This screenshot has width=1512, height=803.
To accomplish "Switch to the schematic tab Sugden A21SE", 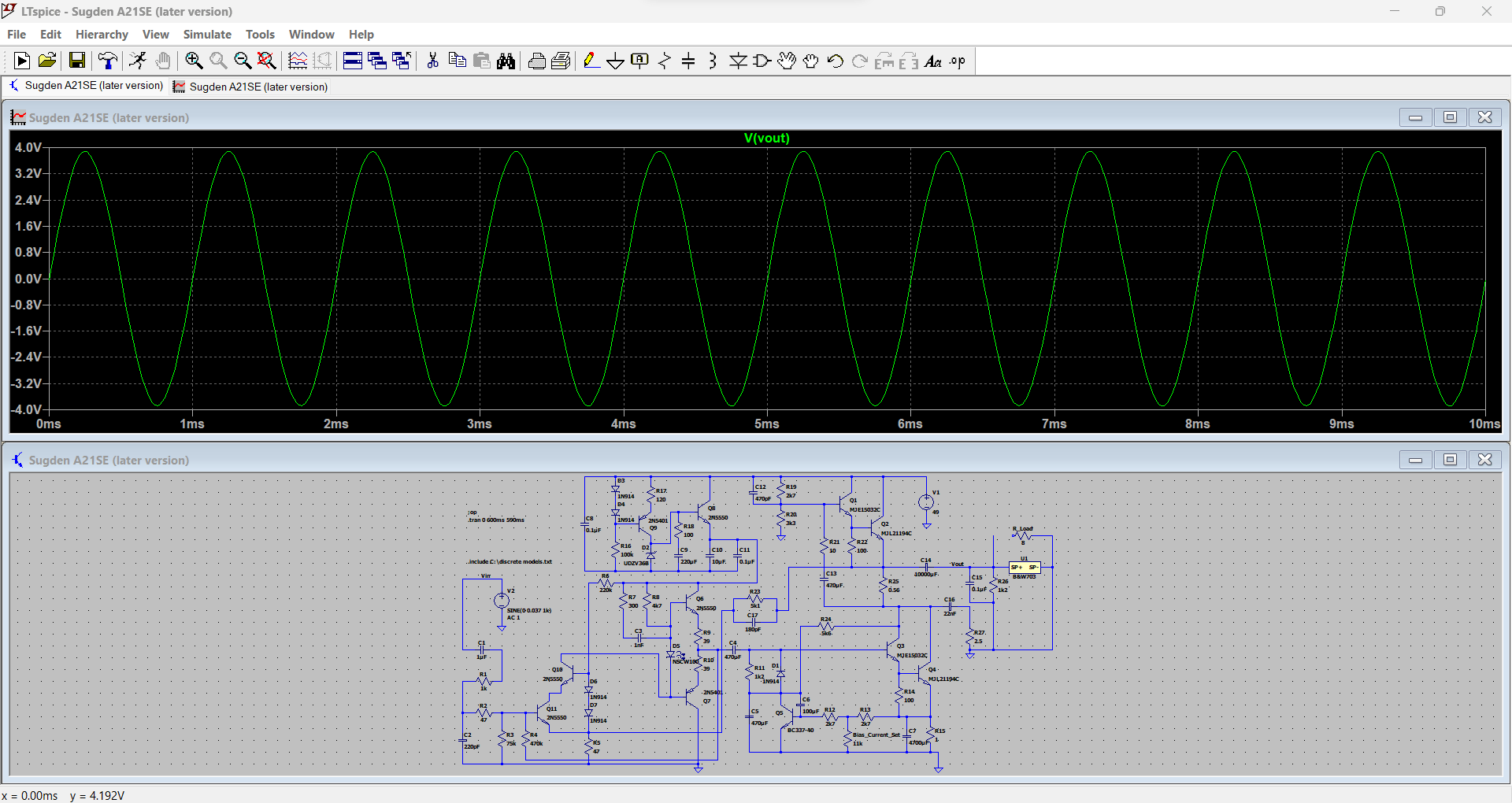I will 87,86.
